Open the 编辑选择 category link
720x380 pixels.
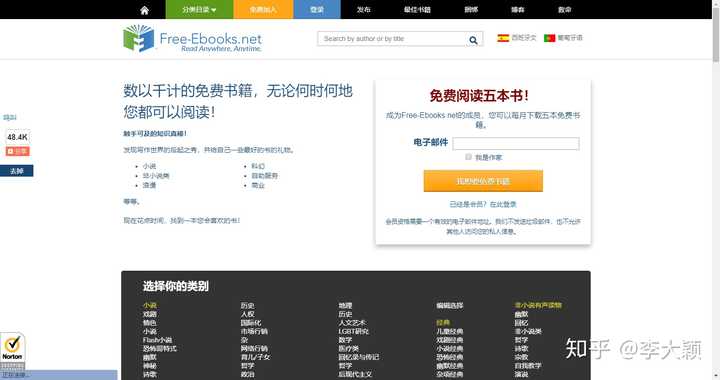point(450,306)
